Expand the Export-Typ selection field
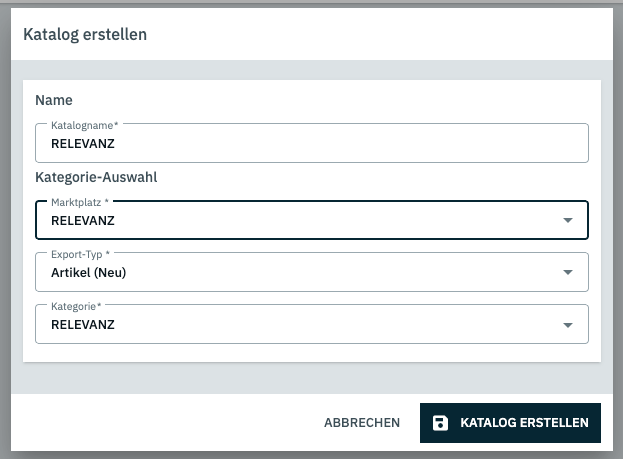The image size is (623, 459). point(300,272)
